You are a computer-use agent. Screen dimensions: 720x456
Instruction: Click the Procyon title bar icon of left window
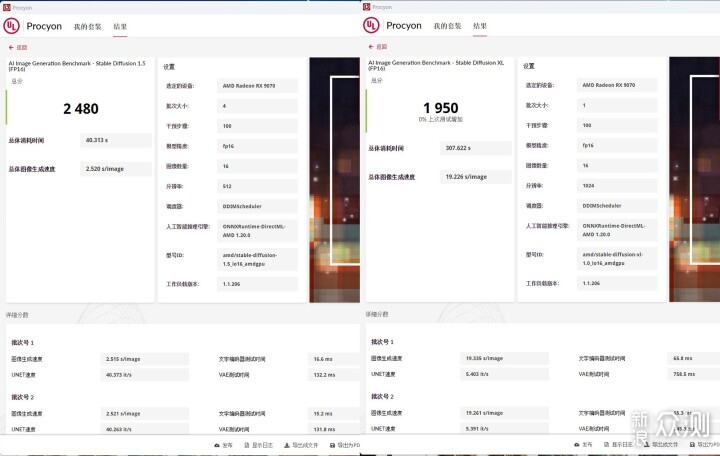pos(6,7)
